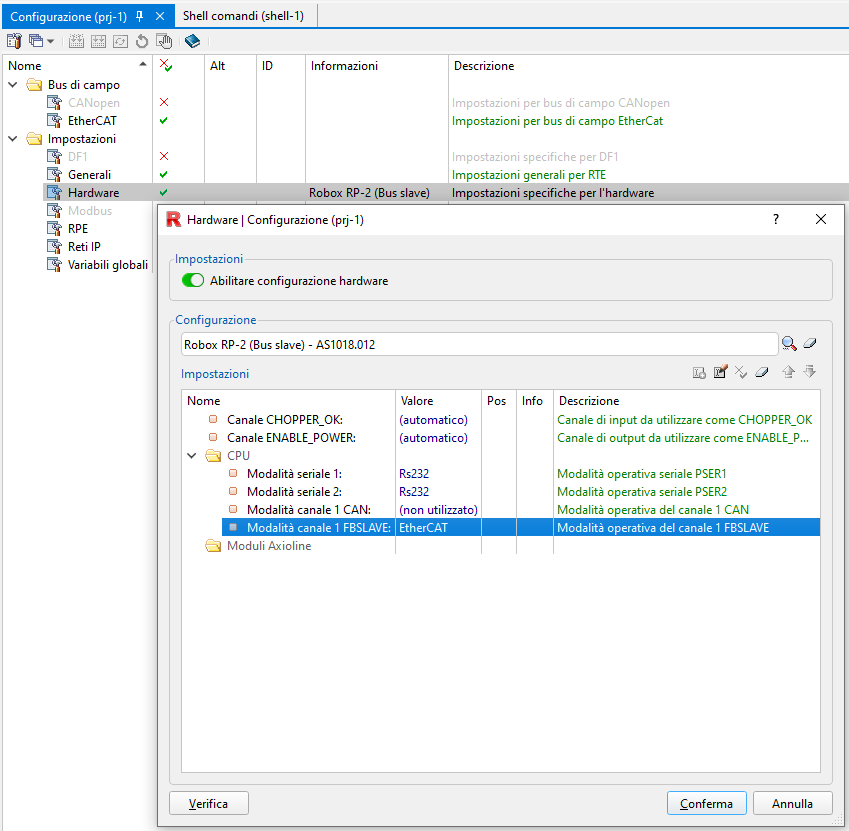Toggle the green check enabled mark for EtherCAT
Viewport: 849px width, 831px height.
coord(164,121)
